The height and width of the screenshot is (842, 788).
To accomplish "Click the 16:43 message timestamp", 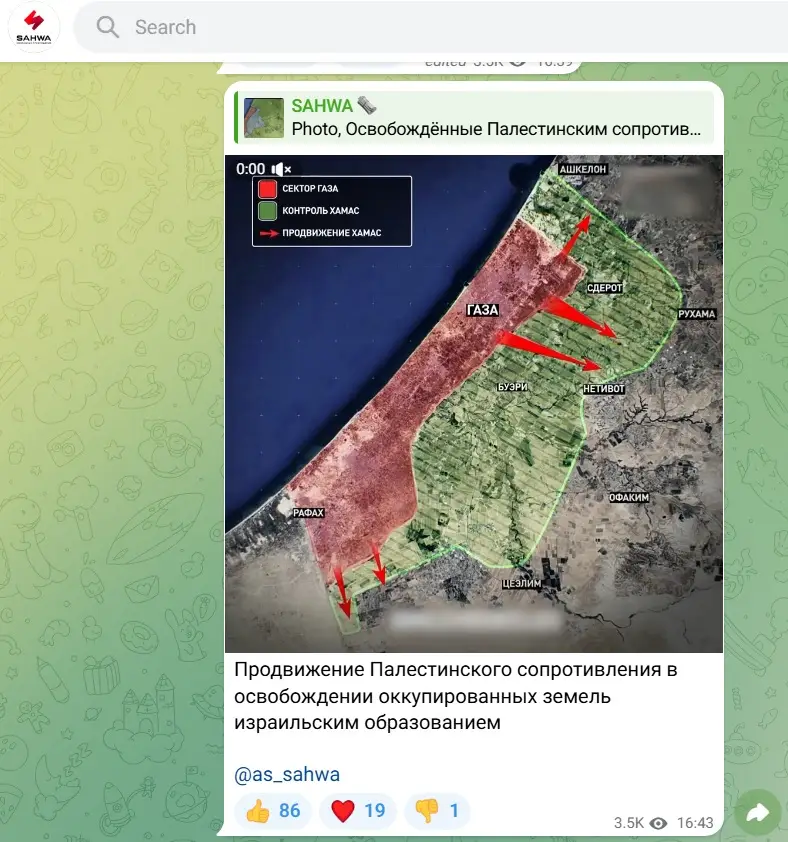I will 694,823.
